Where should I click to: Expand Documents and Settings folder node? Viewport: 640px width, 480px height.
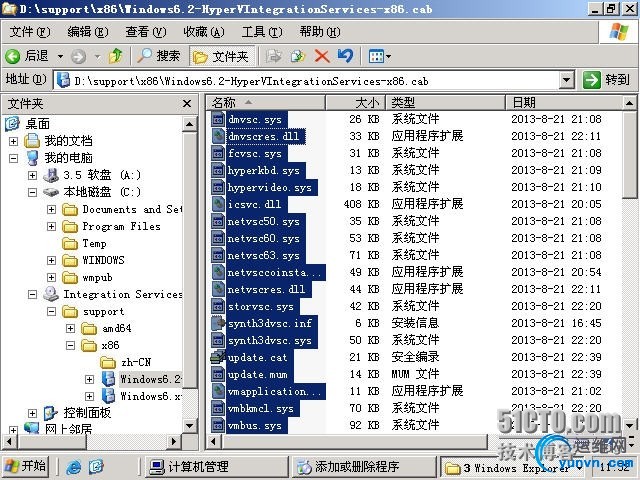(x=51, y=209)
